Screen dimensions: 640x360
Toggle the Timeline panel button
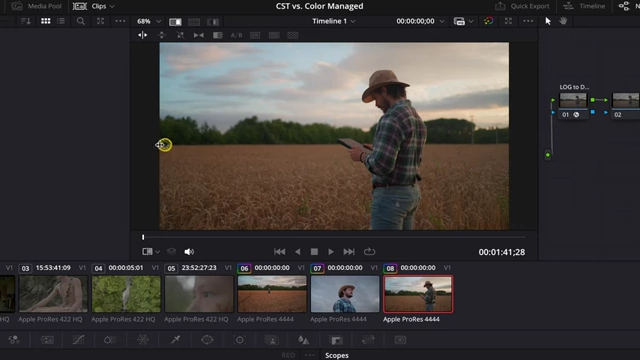point(584,6)
